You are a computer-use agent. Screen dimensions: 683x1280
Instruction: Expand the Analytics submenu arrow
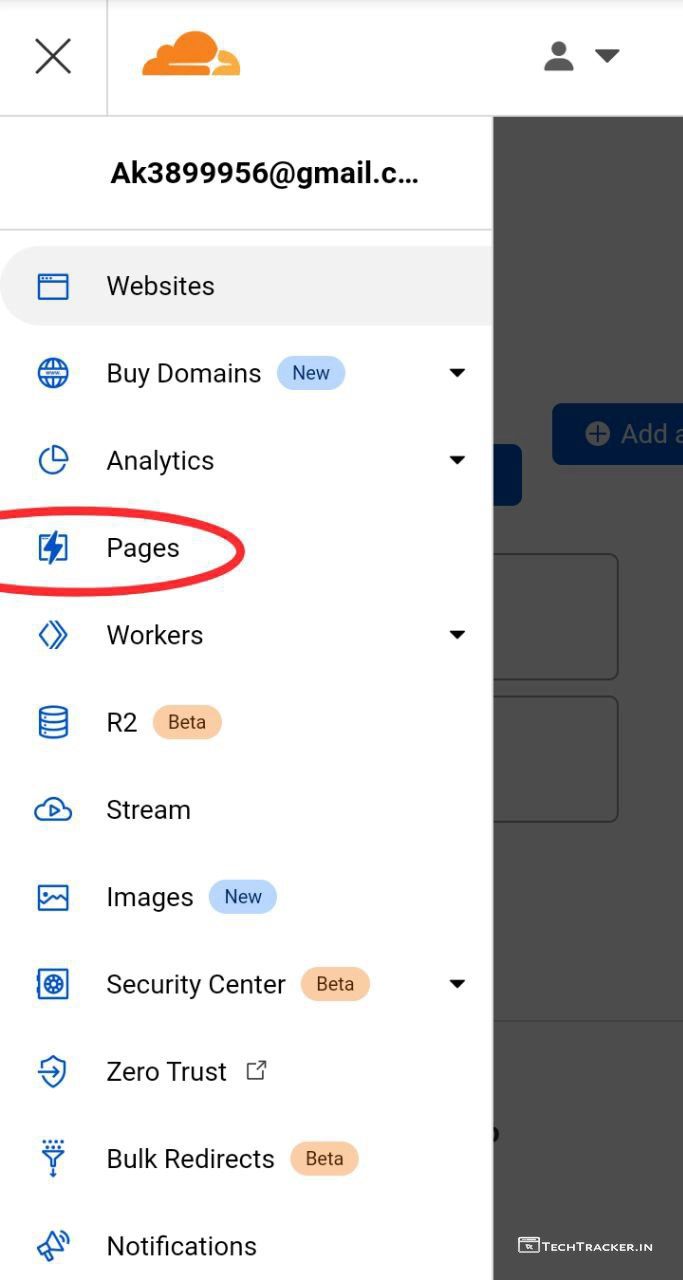pyautogui.click(x=457, y=460)
